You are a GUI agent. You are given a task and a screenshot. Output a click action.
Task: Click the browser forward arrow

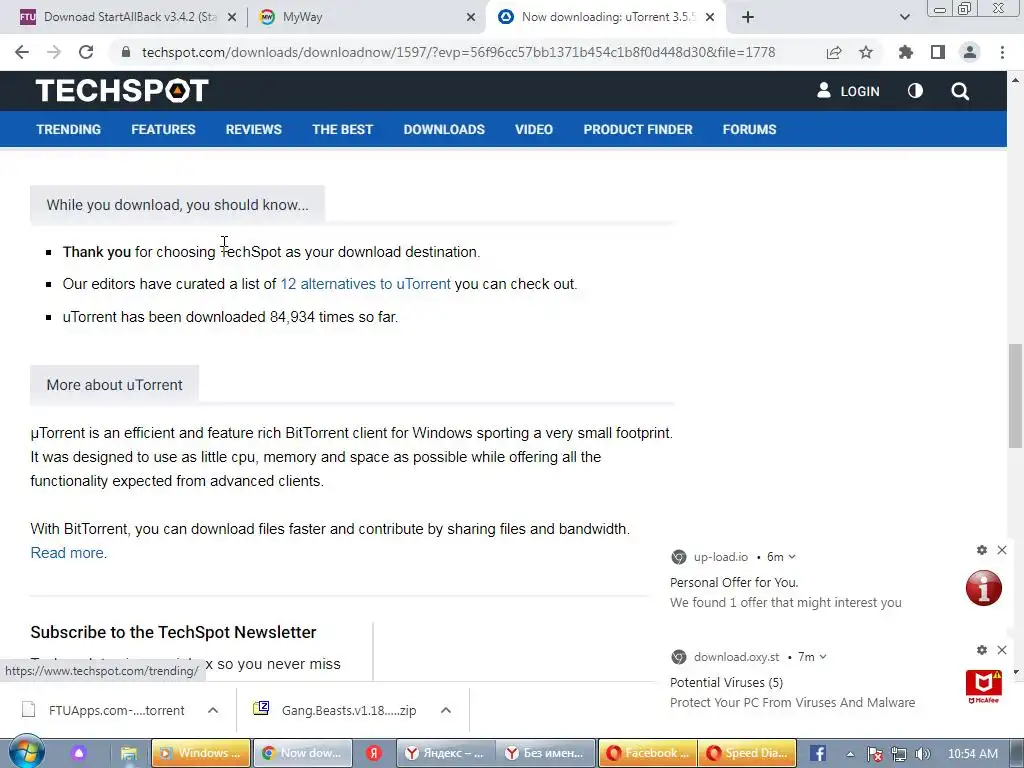click(x=54, y=52)
